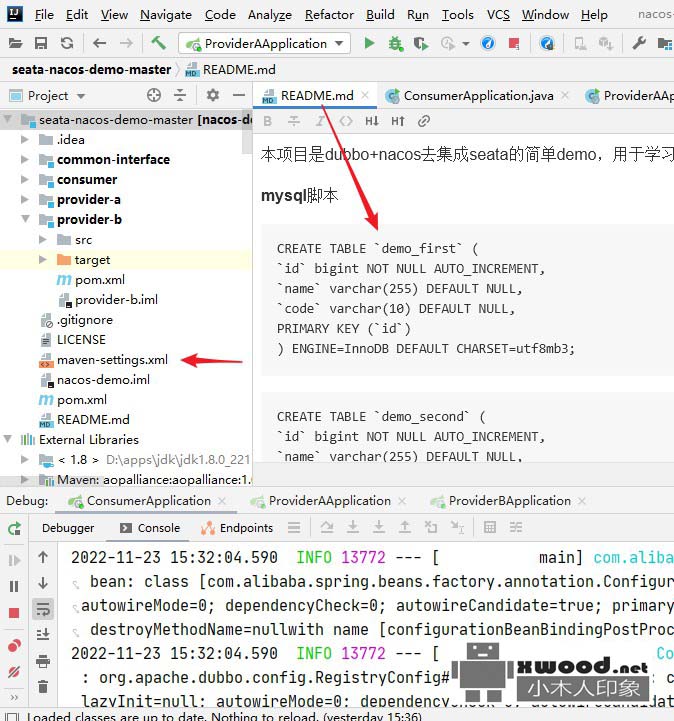Viewport: 674px width, 721px height.
Task: Click seata-nacos-demo-master breadcrumb
Action: [91, 69]
